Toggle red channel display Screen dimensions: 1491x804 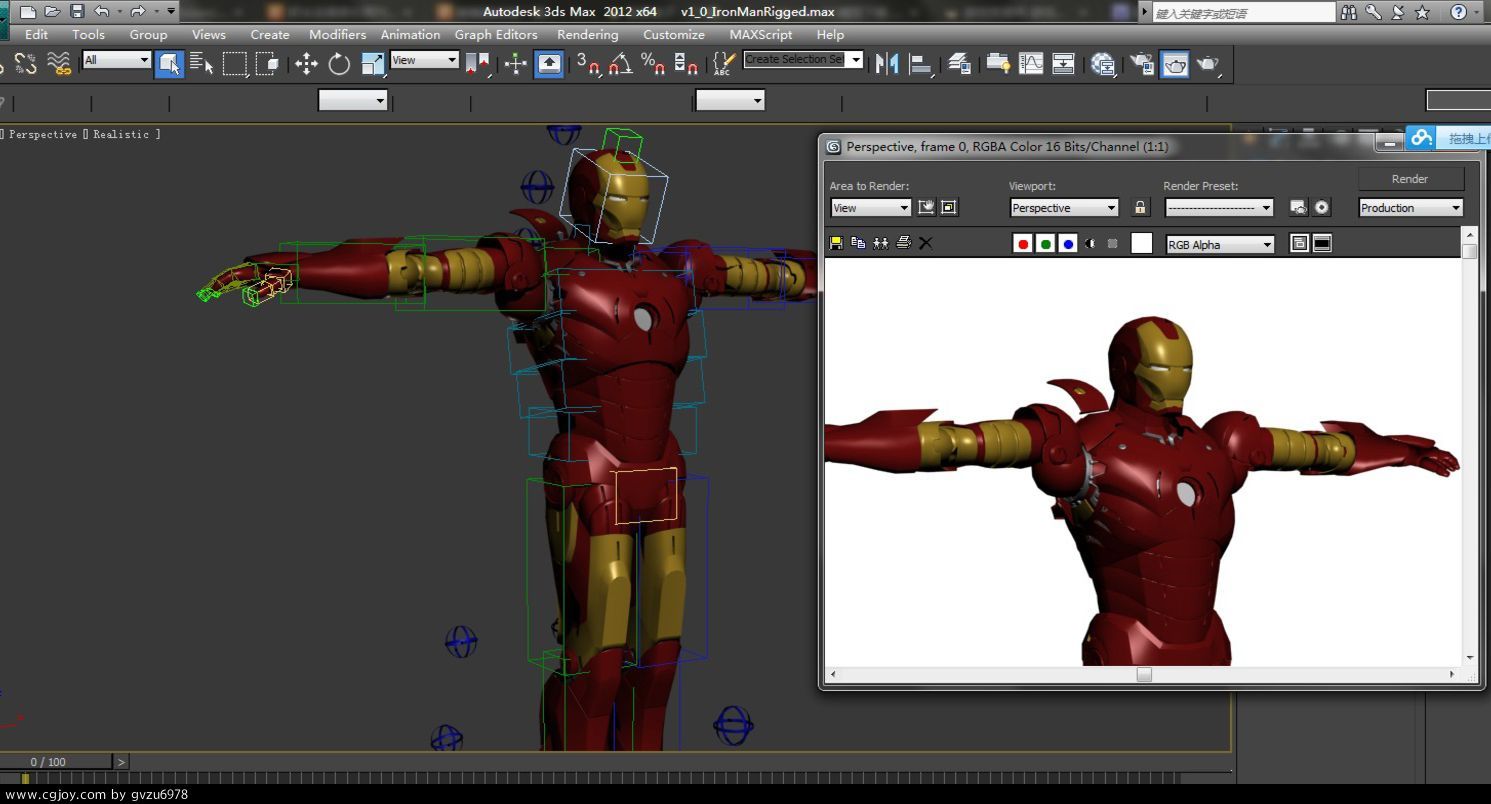pyautogui.click(x=1023, y=243)
